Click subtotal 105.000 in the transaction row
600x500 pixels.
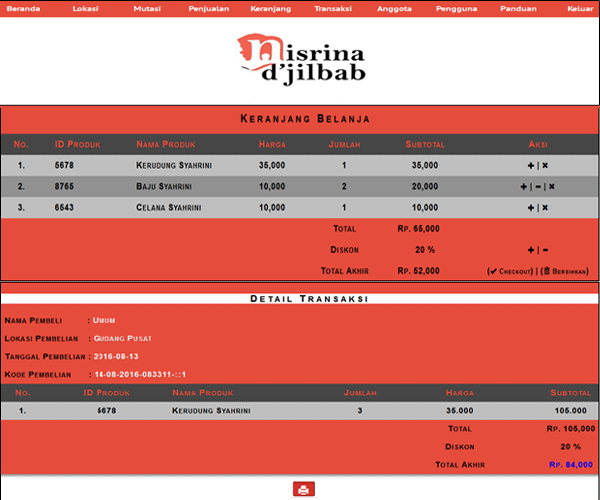[x=571, y=410]
